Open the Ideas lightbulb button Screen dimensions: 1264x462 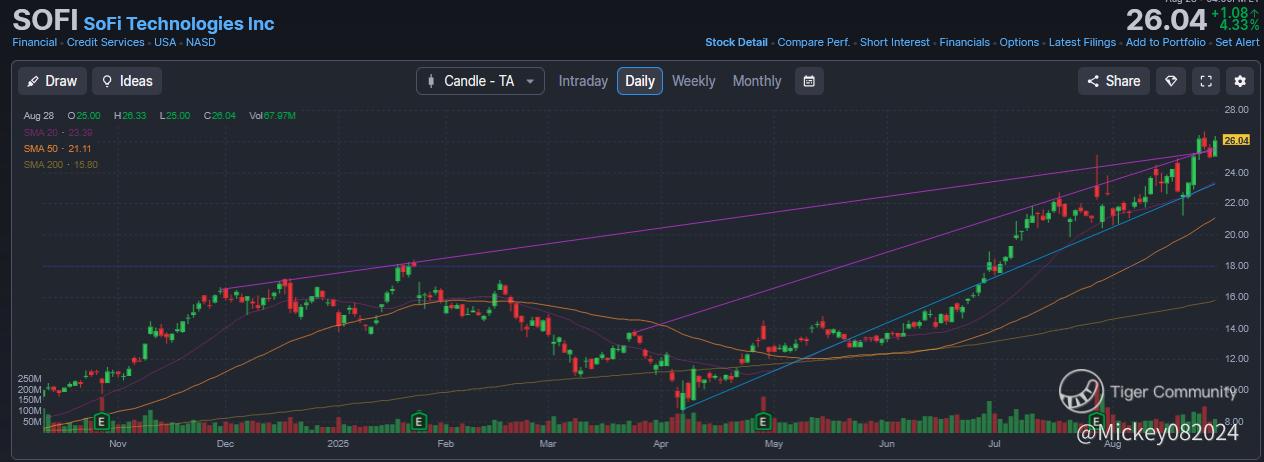(127, 81)
